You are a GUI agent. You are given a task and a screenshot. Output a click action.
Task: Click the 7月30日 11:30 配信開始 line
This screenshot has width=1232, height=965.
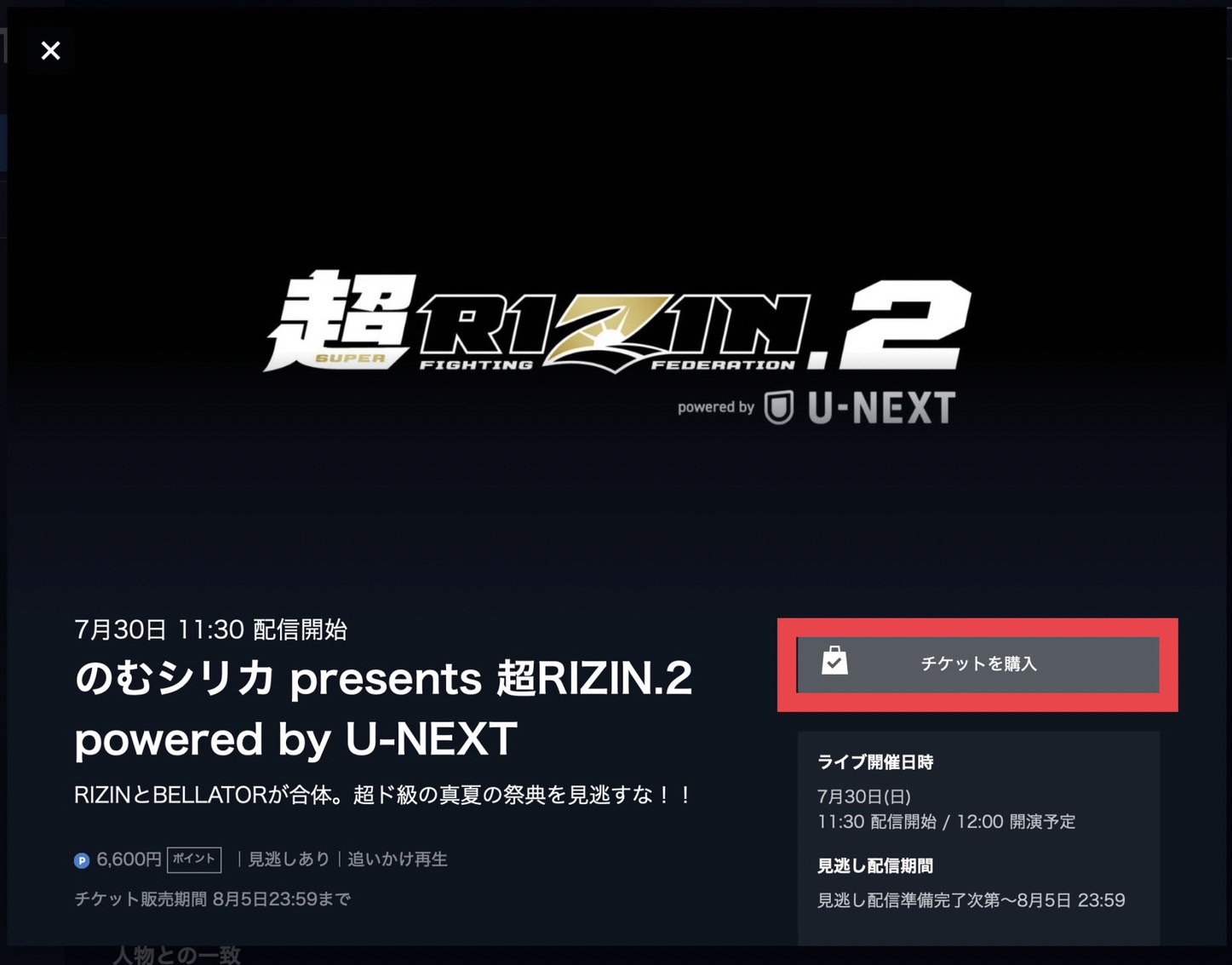pyautogui.click(x=210, y=629)
